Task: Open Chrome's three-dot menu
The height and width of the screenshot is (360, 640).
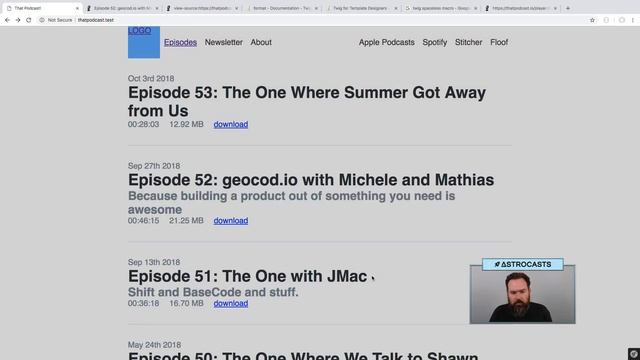Action: pos(633,20)
